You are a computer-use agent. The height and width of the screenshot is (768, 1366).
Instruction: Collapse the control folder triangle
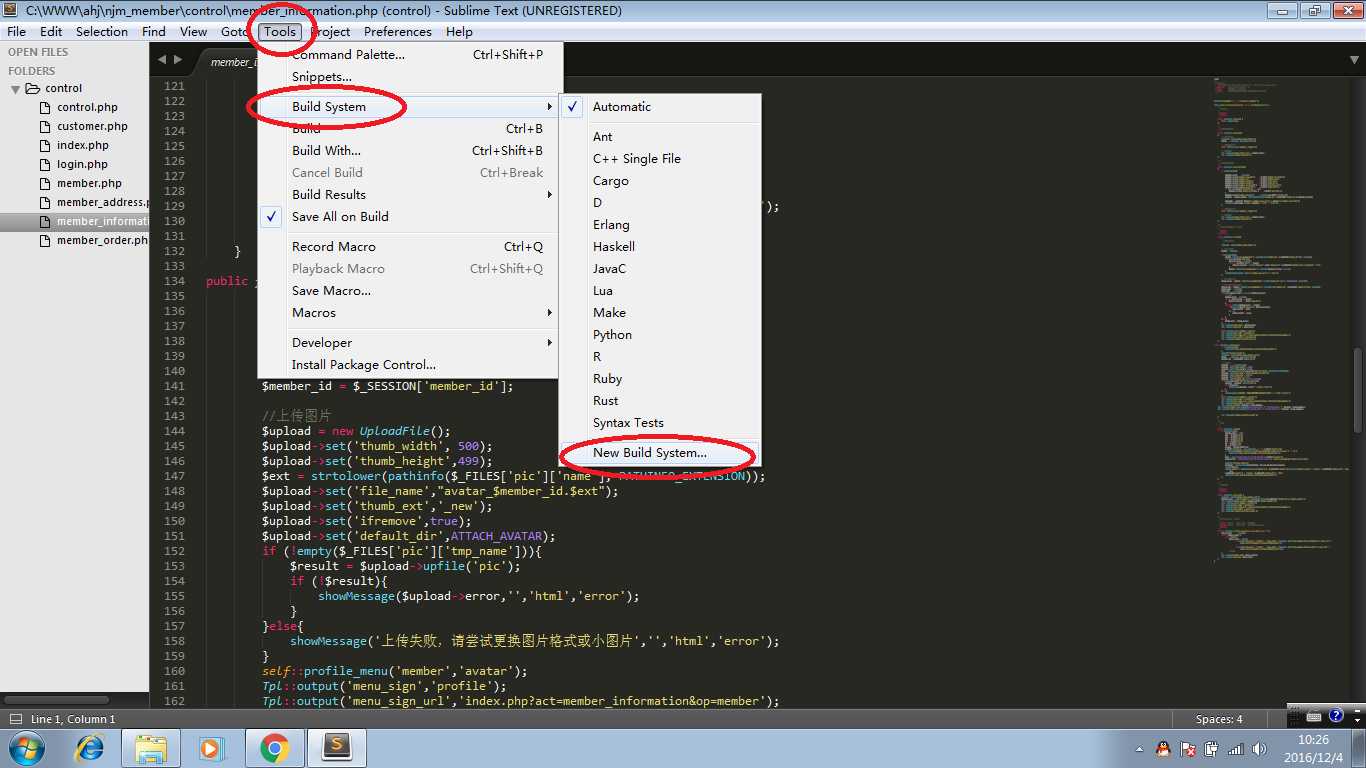pyautogui.click(x=15, y=88)
